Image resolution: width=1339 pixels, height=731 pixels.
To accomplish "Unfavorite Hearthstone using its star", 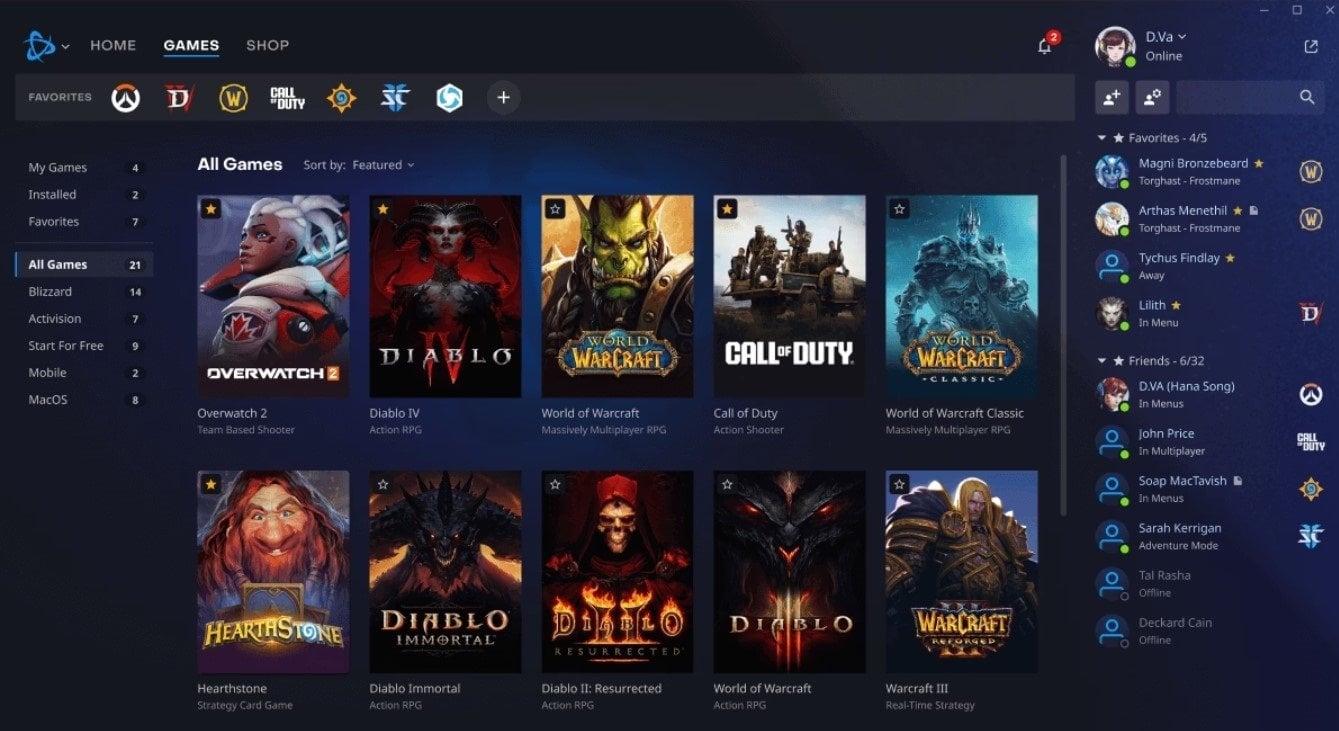I will point(210,484).
